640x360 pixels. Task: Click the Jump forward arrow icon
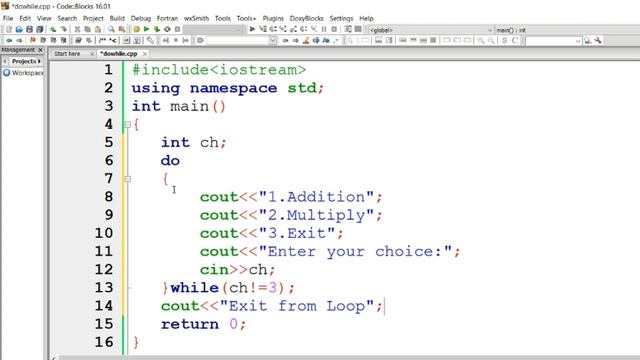coord(19,40)
